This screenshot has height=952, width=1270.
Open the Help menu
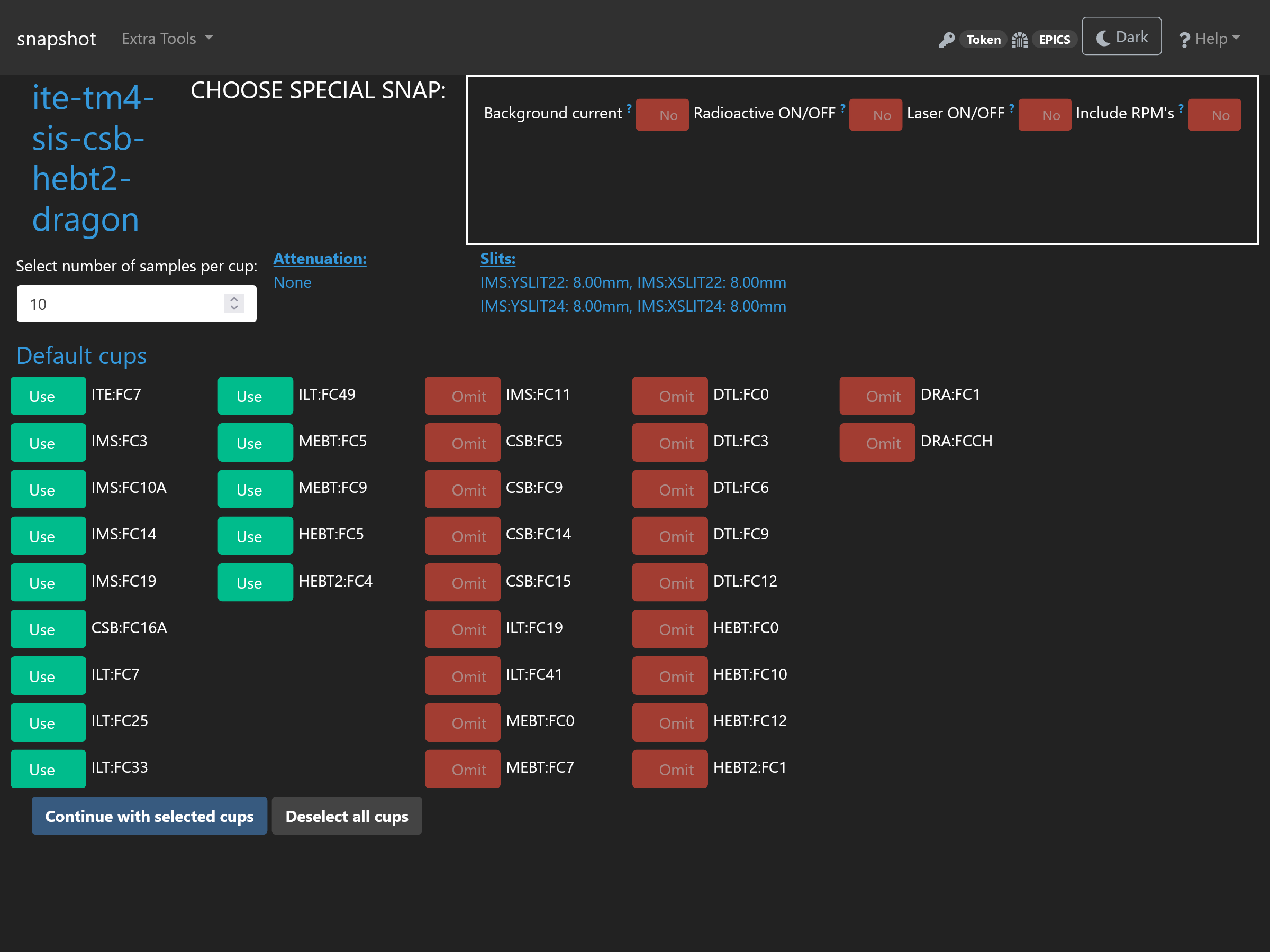(1208, 38)
